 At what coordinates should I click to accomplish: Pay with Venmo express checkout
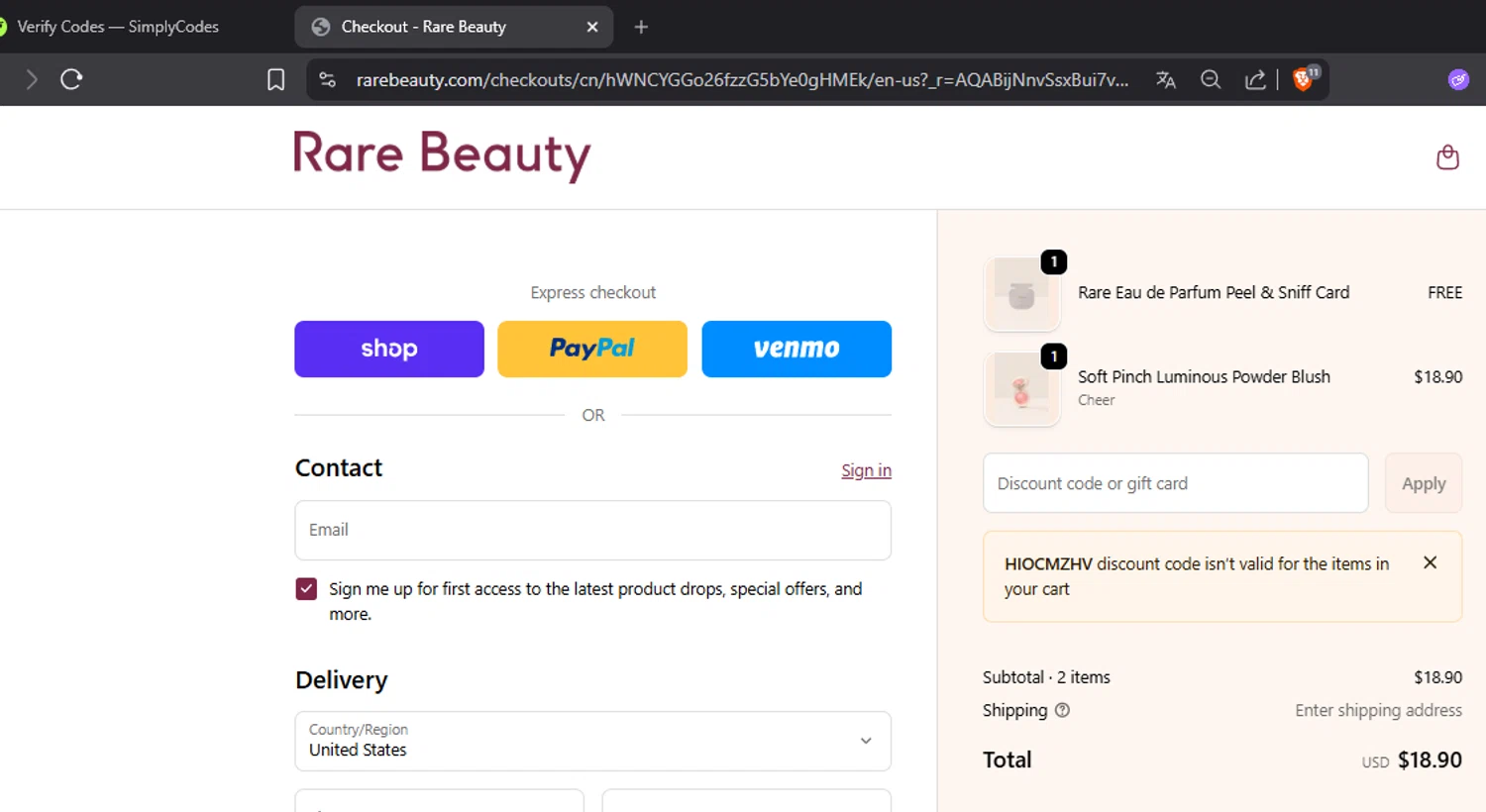796,349
